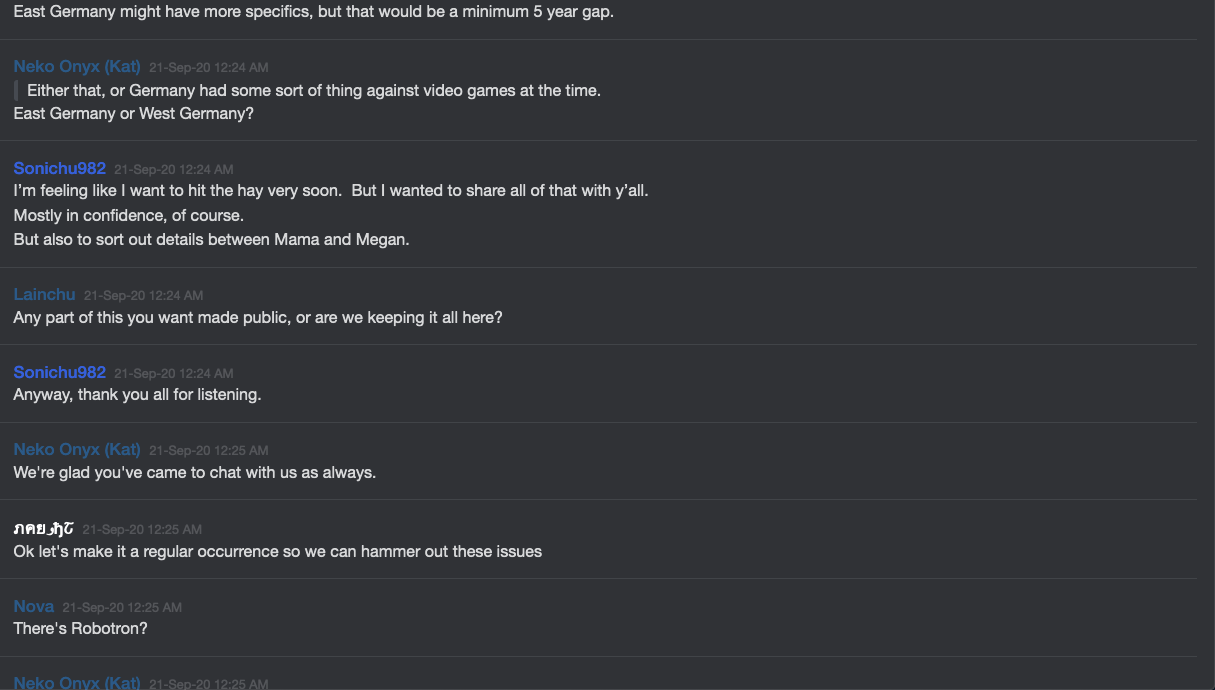Click the "Ok let's make it a regular occurrence" message
The width and height of the screenshot is (1215, 690).
[x=277, y=552]
